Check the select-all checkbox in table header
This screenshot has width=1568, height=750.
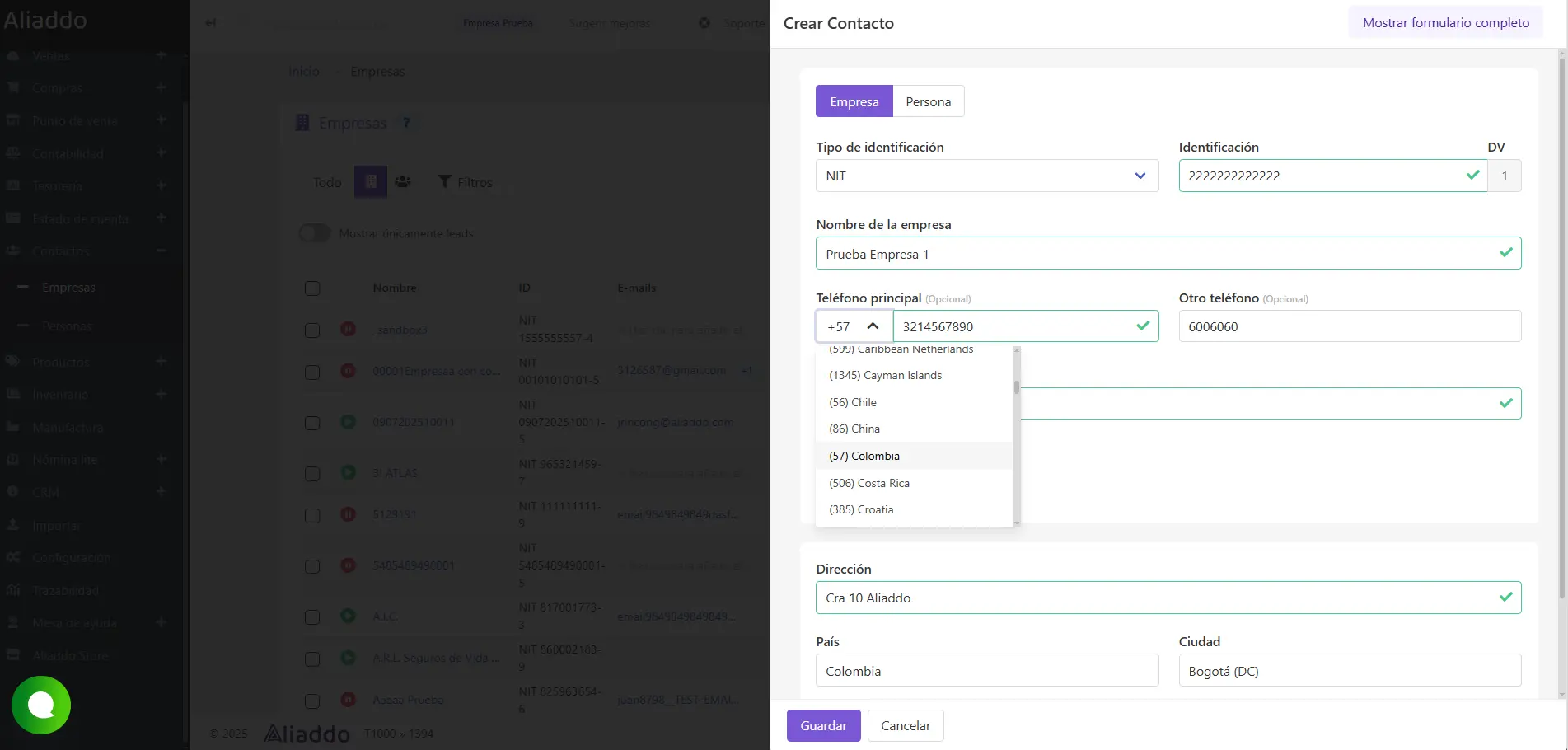coord(312,288)
